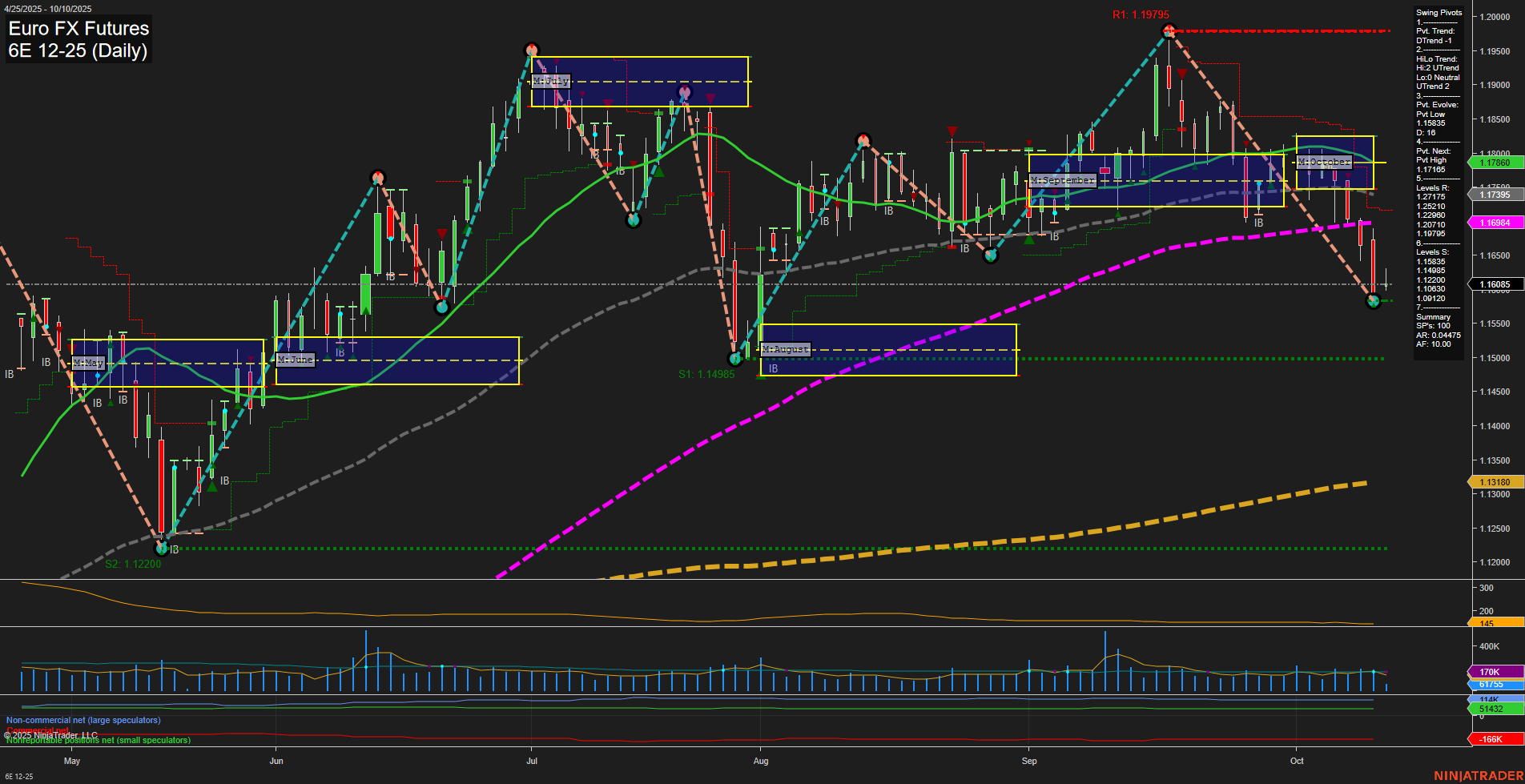
Task: Click the M:July range box label
Action: click(x=551, y=80)
